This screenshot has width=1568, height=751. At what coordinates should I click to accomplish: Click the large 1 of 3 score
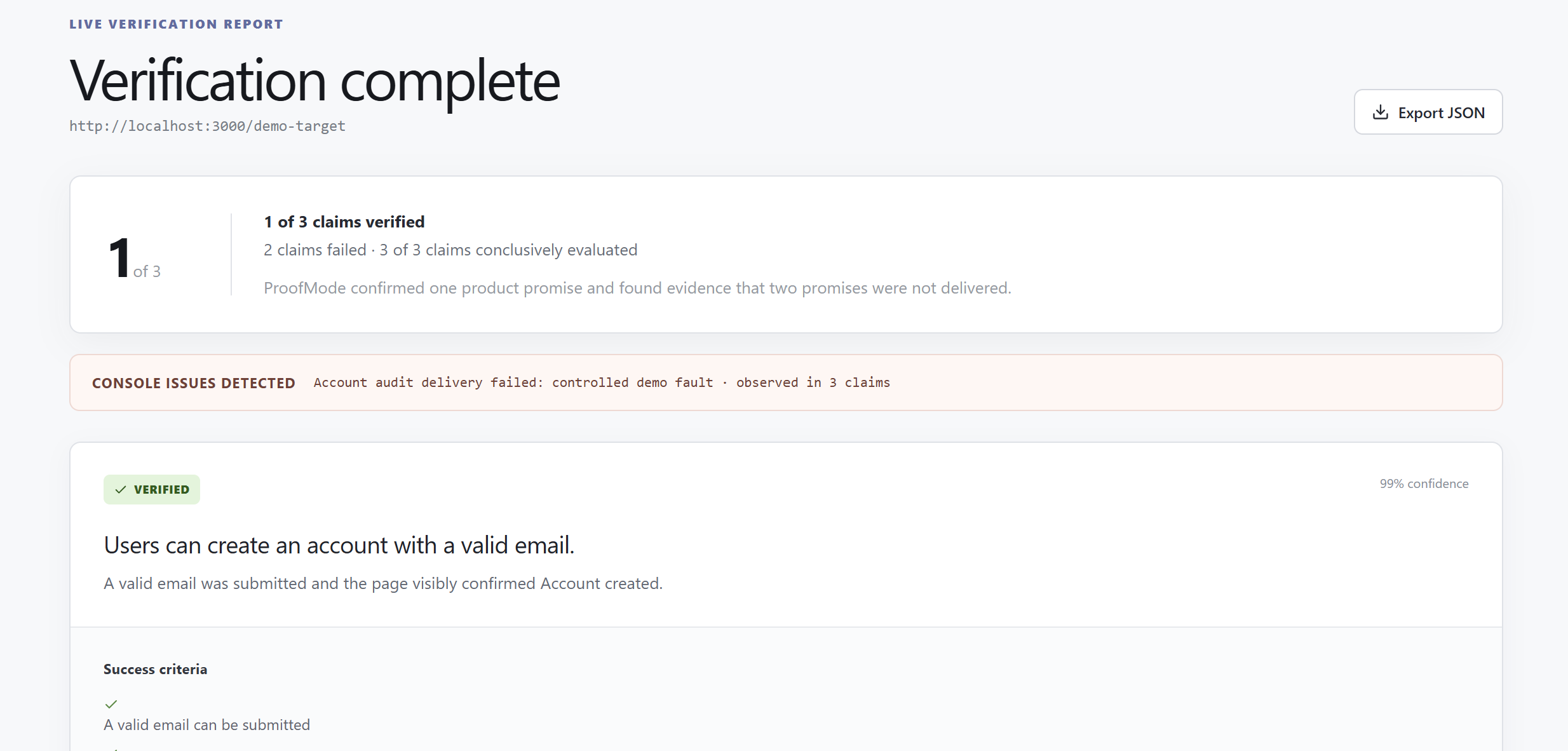[135, 258]
